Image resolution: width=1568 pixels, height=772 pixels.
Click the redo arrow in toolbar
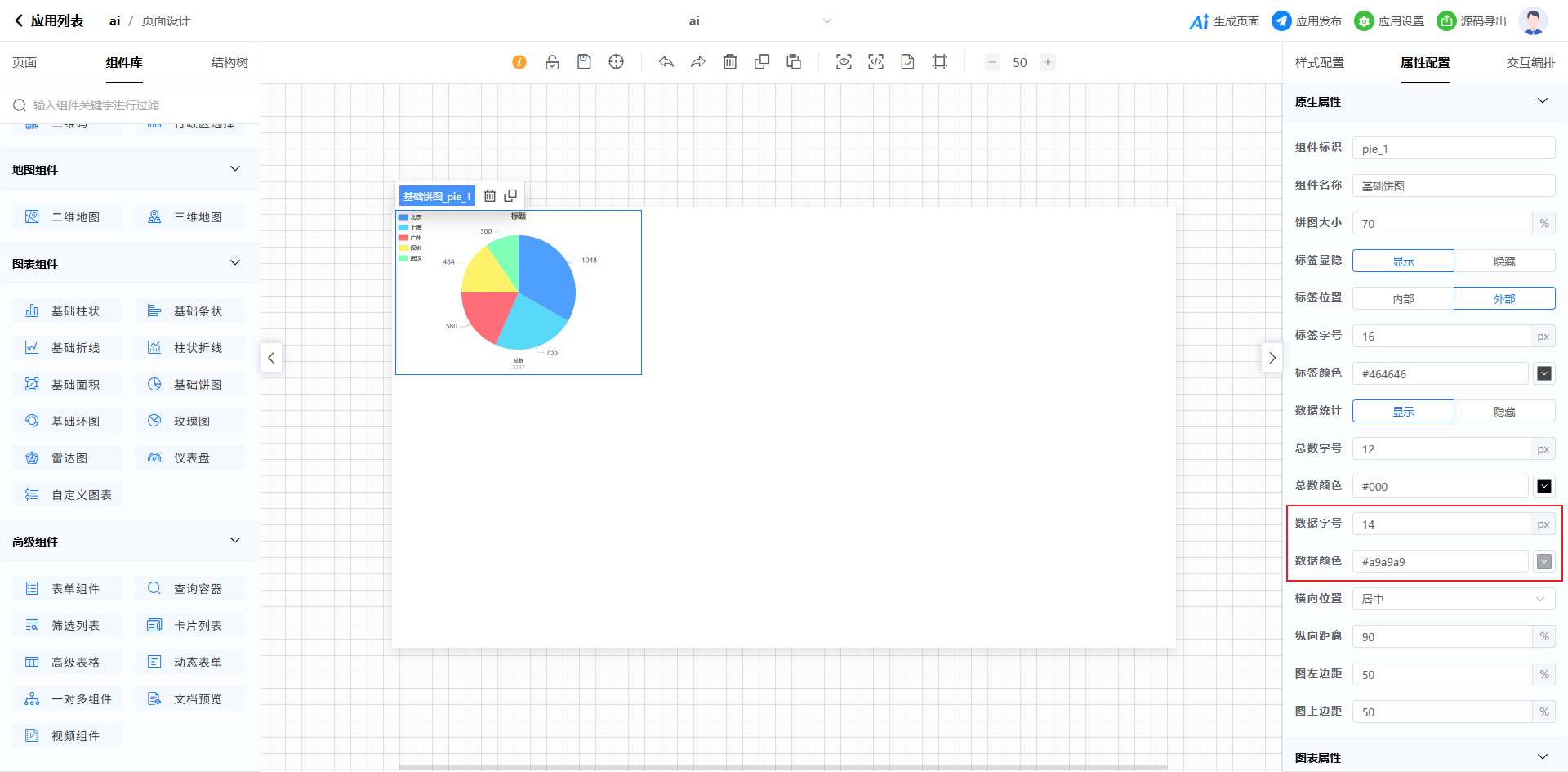pos(697,62)
